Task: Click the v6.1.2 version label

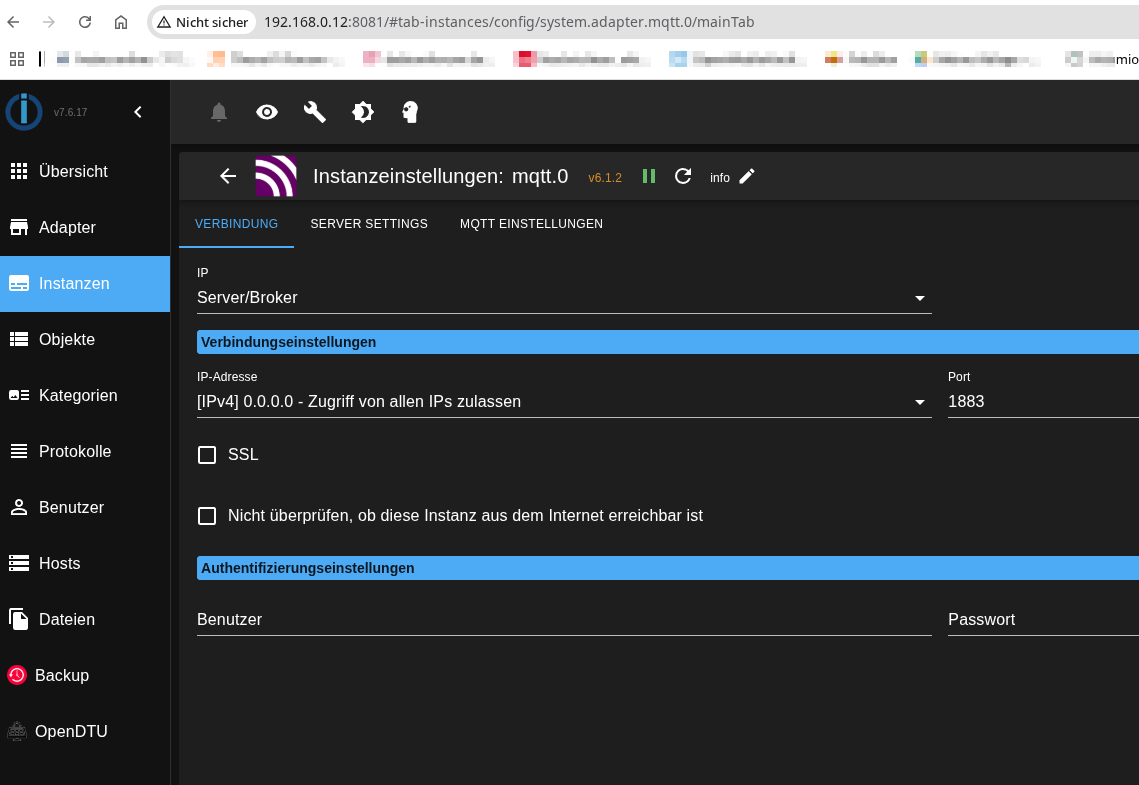Action: (605, 178)
